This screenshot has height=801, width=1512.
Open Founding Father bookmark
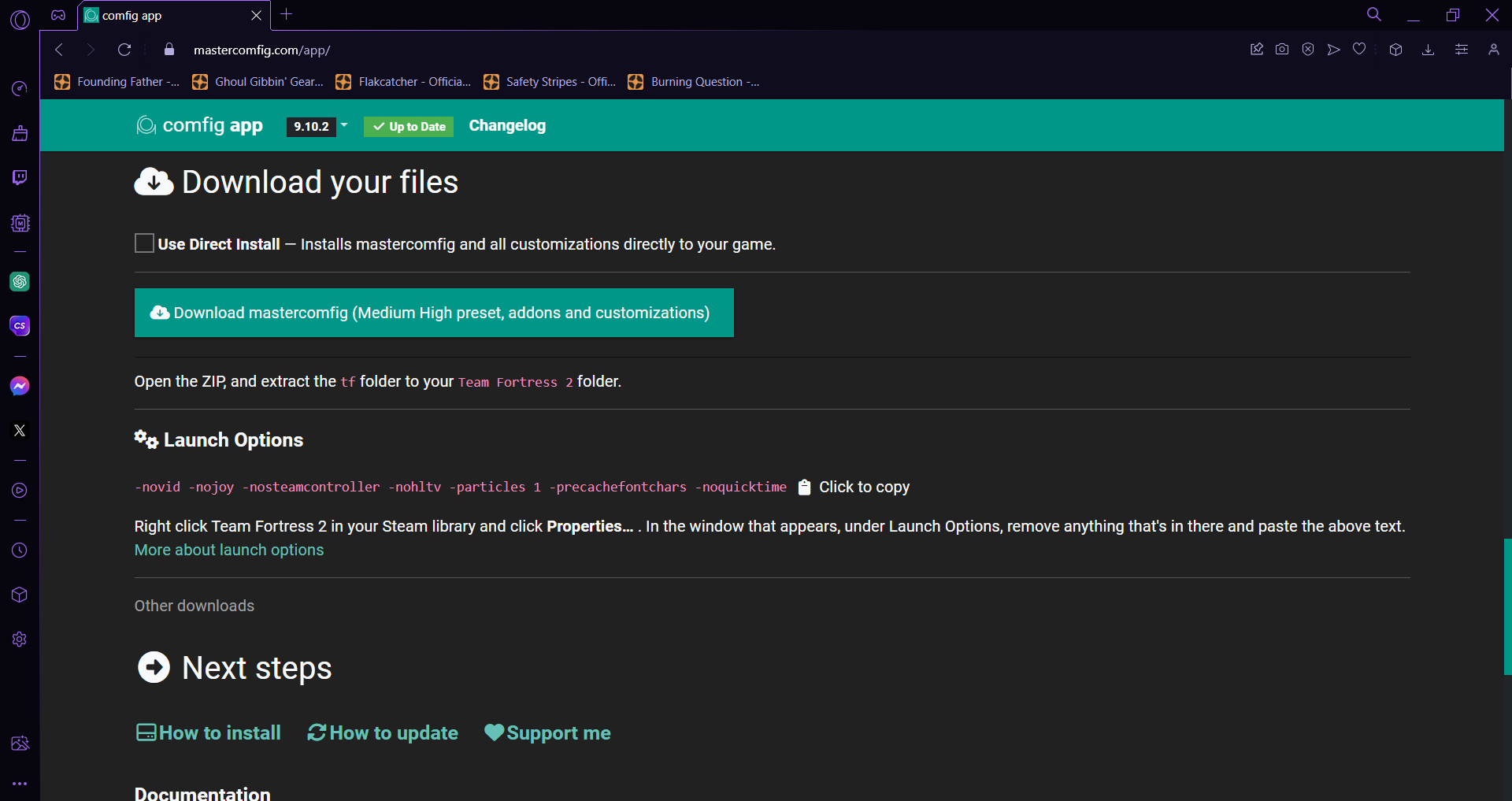(x=117, y=82)
